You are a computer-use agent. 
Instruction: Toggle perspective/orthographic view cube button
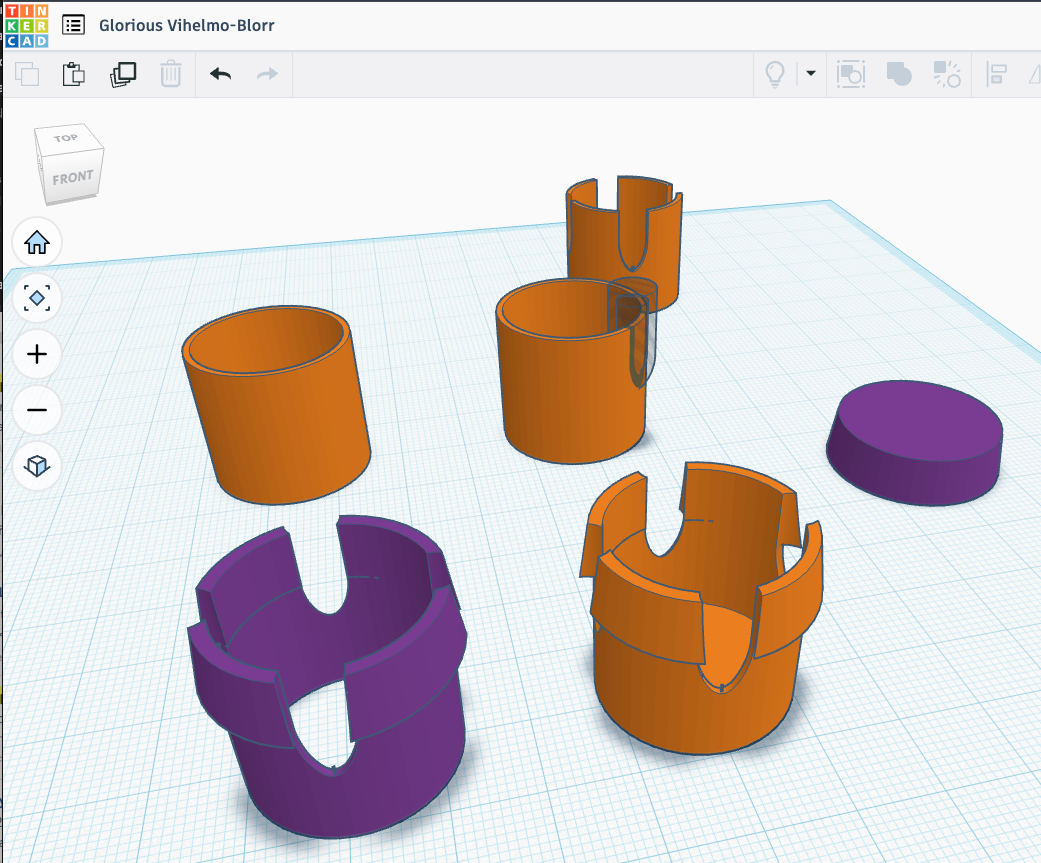37,466
